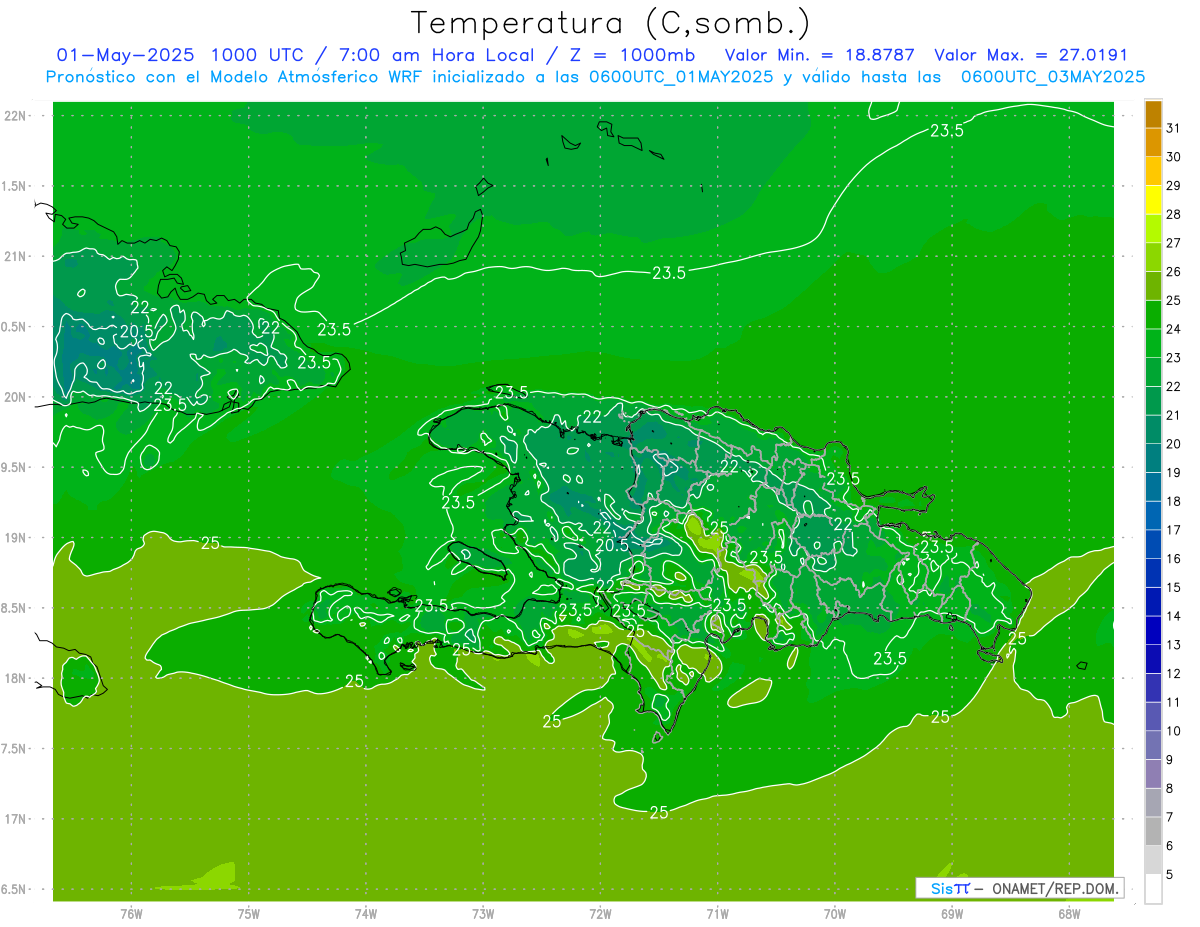
Task: Click the 25 contour label south of Cuba
Action: 211,543
